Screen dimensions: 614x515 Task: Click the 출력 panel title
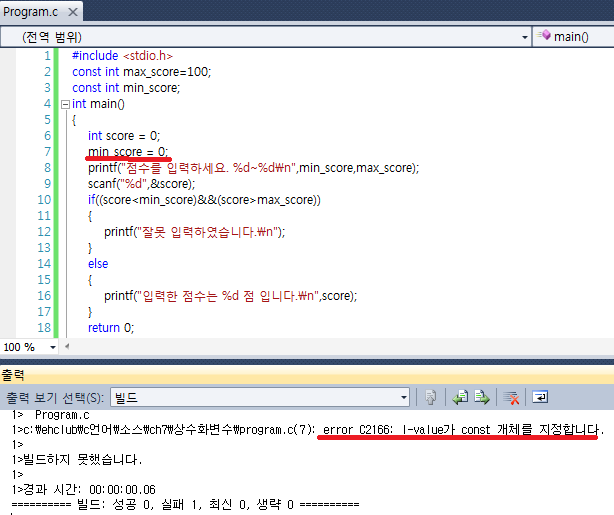(13, 375)
